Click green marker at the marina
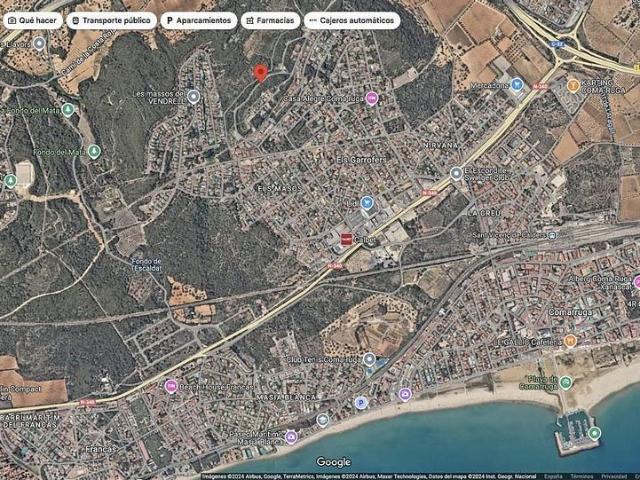The width and height of the screenshot is (640, 480). (x=594, y=433)
